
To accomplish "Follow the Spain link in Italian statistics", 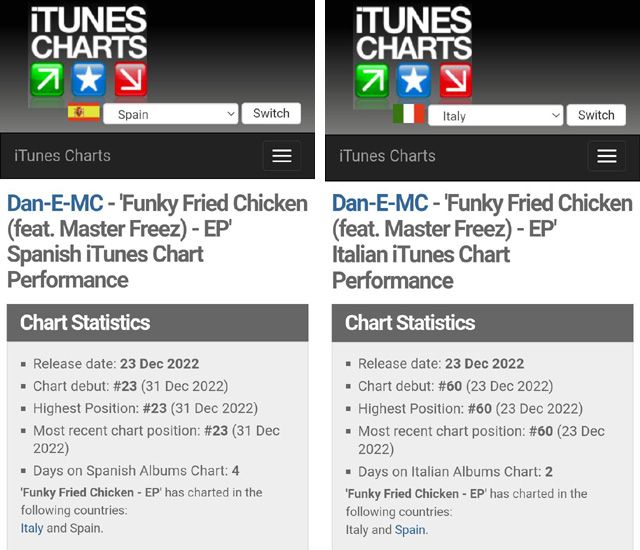I will pyautogui.click(x=410, y=530).
